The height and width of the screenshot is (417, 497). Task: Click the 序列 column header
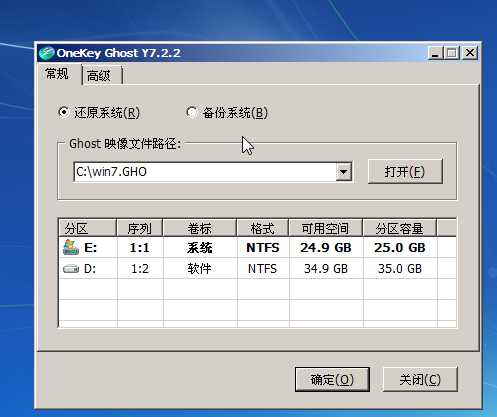pos(140,228)
